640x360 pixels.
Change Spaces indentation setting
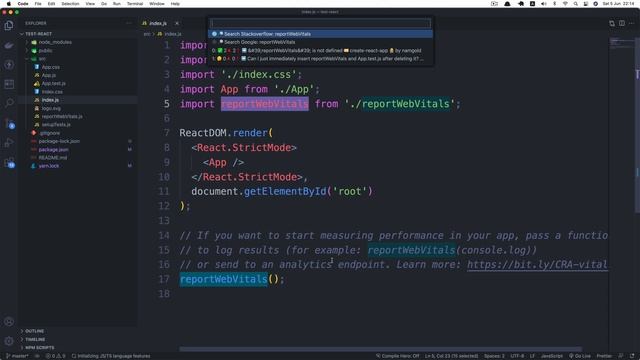coord(494,356)
